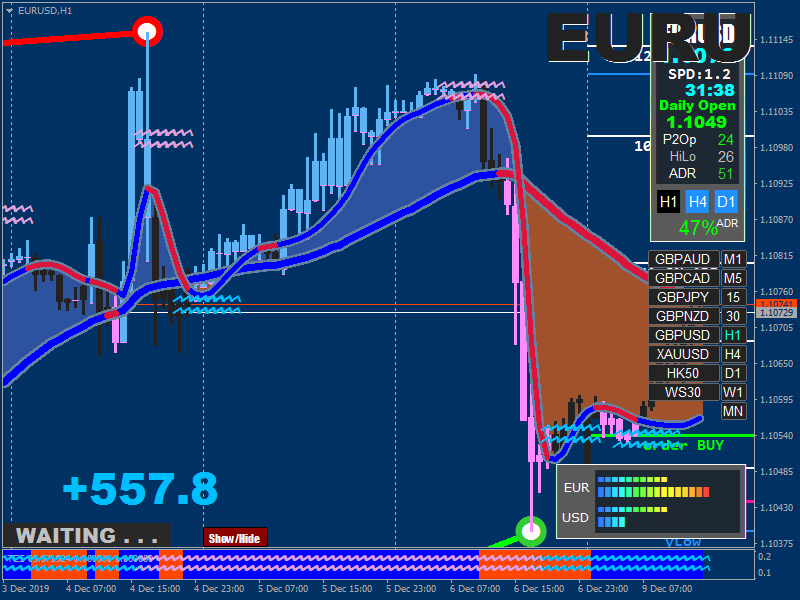
Task: Select the D1 button in the timeframe column
Action: pyautogui.click(x=733, y=373)
